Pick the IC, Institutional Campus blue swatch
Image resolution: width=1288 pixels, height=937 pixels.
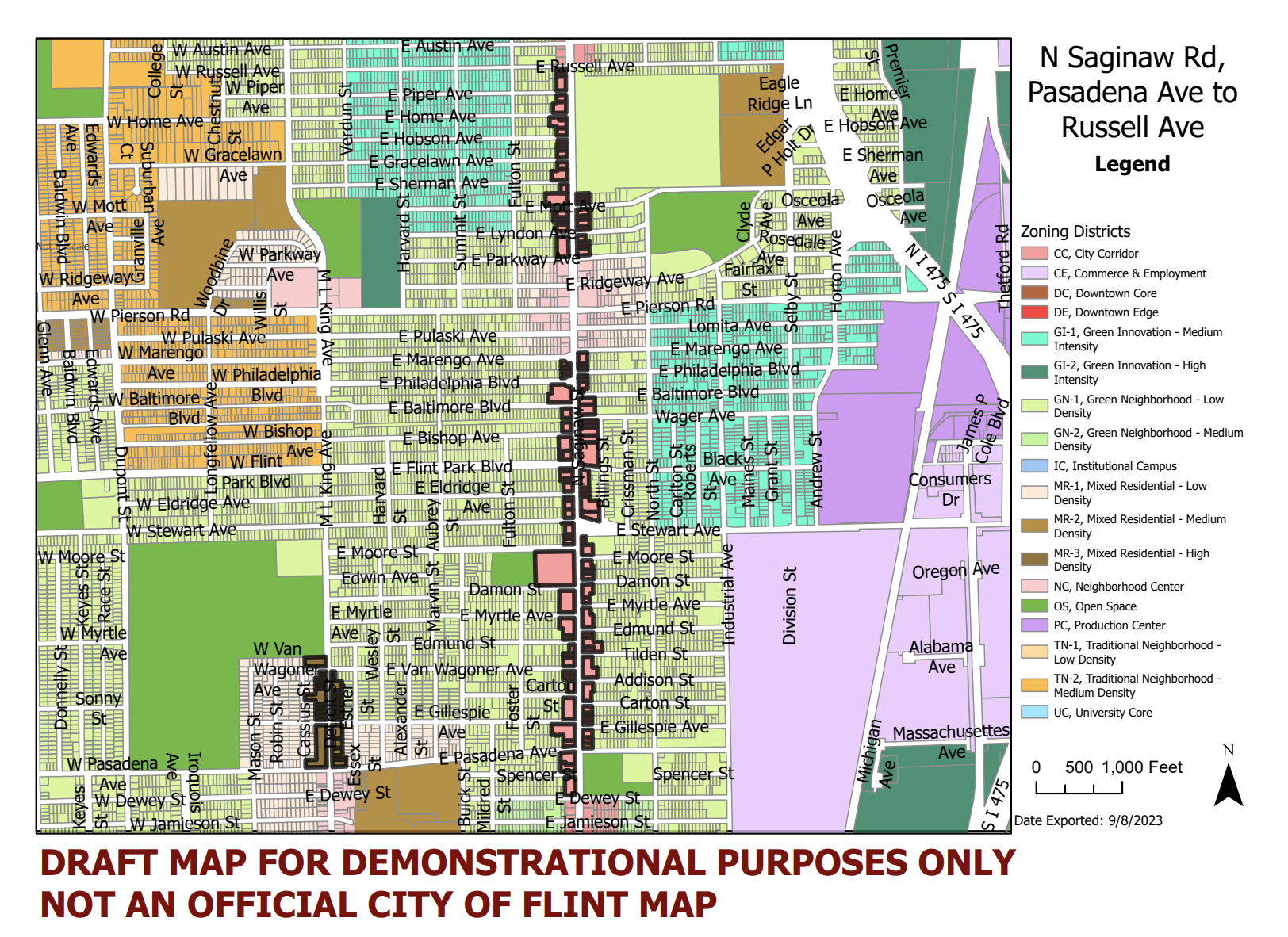[1034, 466]
